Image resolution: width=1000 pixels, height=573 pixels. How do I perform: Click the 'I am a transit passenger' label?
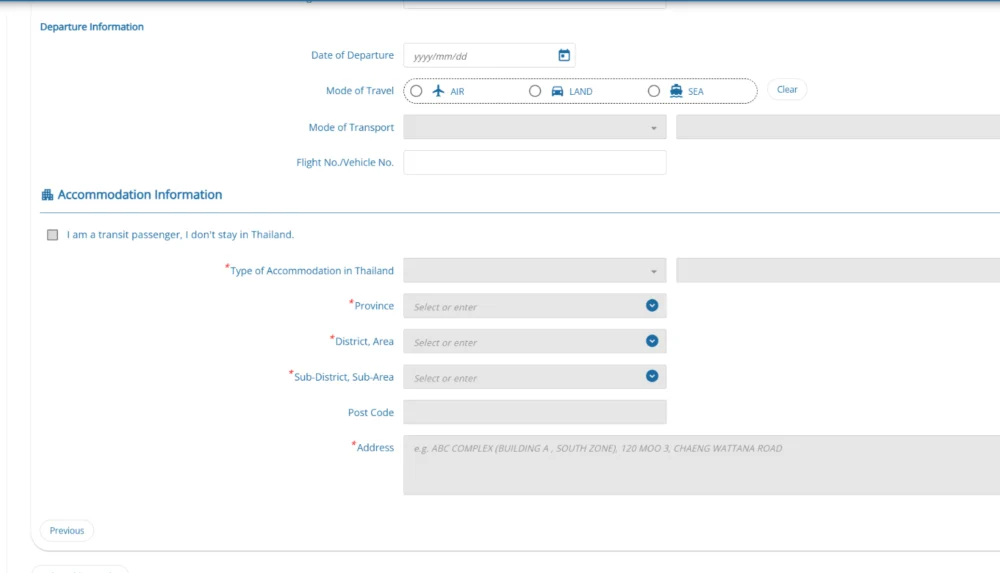point(180,235)
